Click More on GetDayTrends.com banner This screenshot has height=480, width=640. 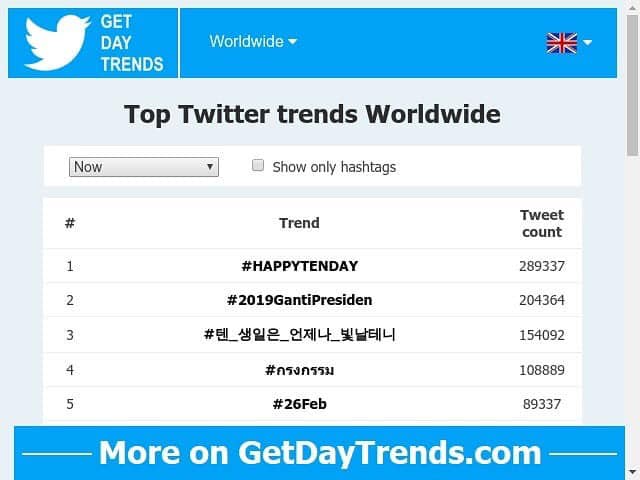(x=319, y=453)
